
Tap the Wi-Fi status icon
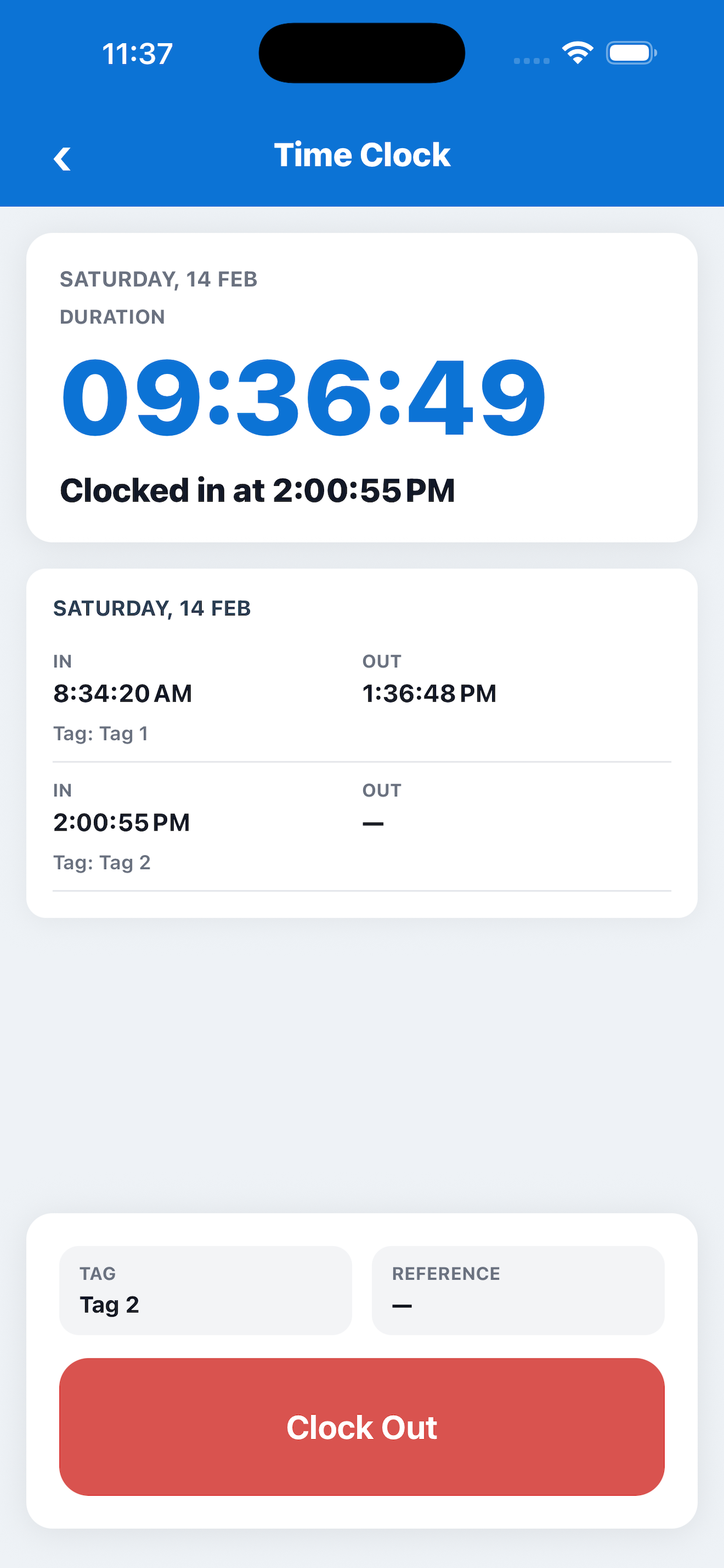click(x=577, y=53)
